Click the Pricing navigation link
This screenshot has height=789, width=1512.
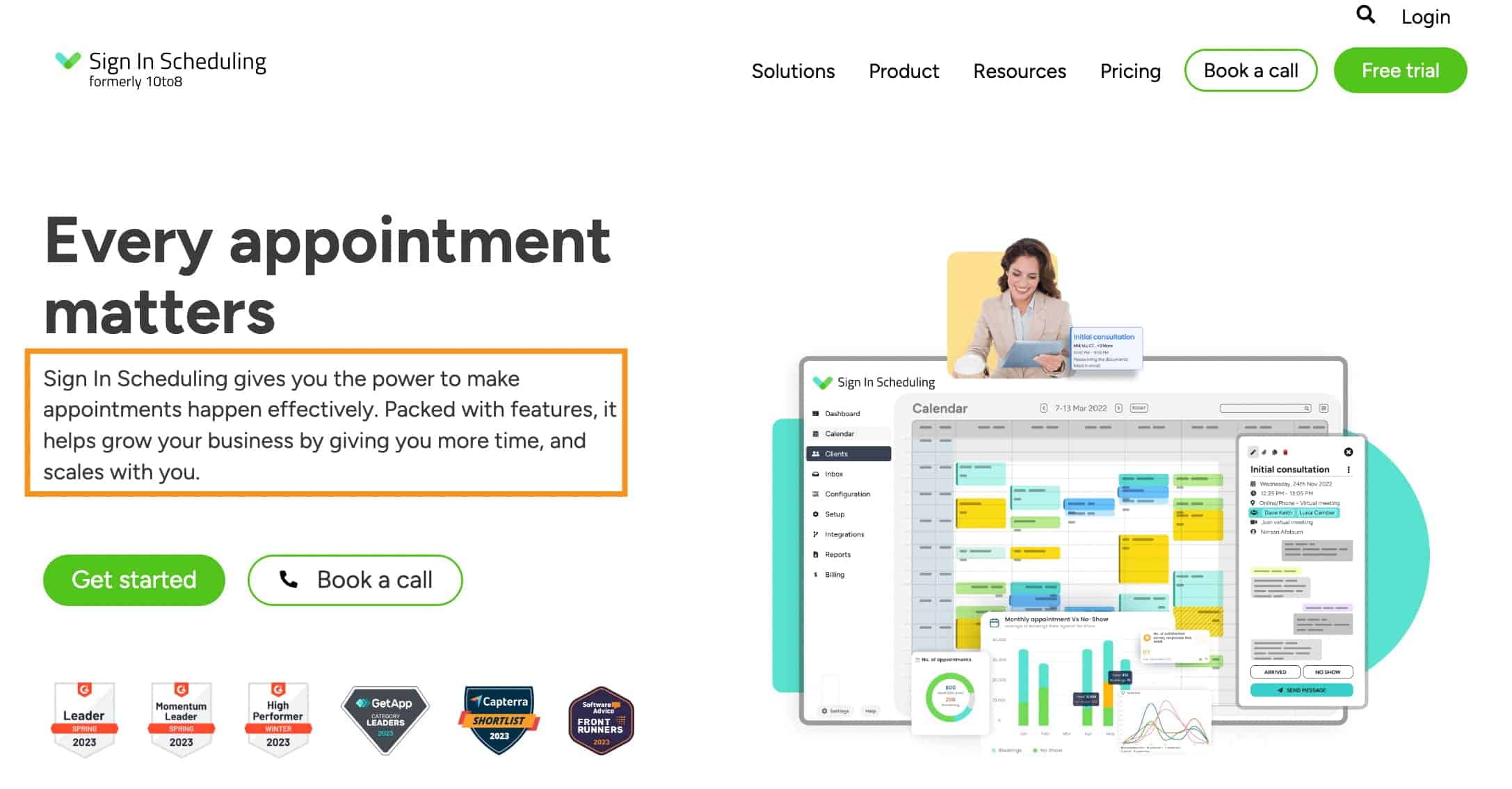(x=1129, y=70)
